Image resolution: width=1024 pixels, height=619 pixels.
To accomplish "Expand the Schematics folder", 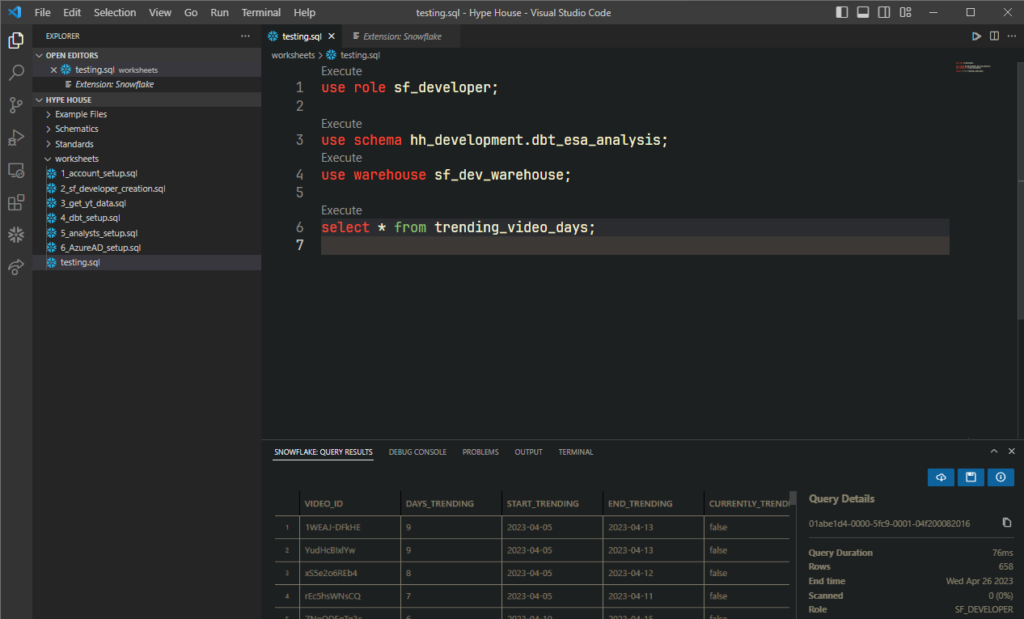I will click(76, 129).
